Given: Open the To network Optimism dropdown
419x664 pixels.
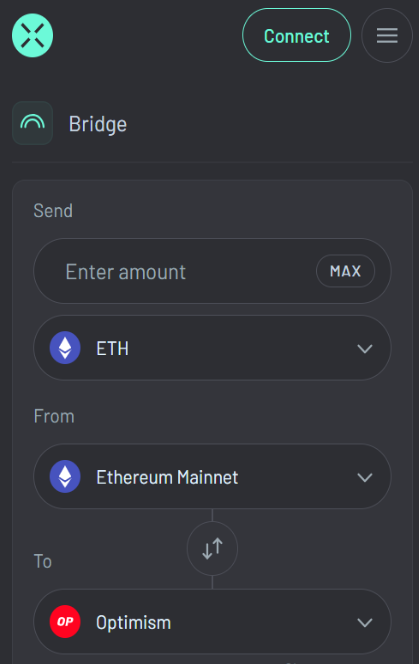Looking at the screenshot, I should coord(212,622).
